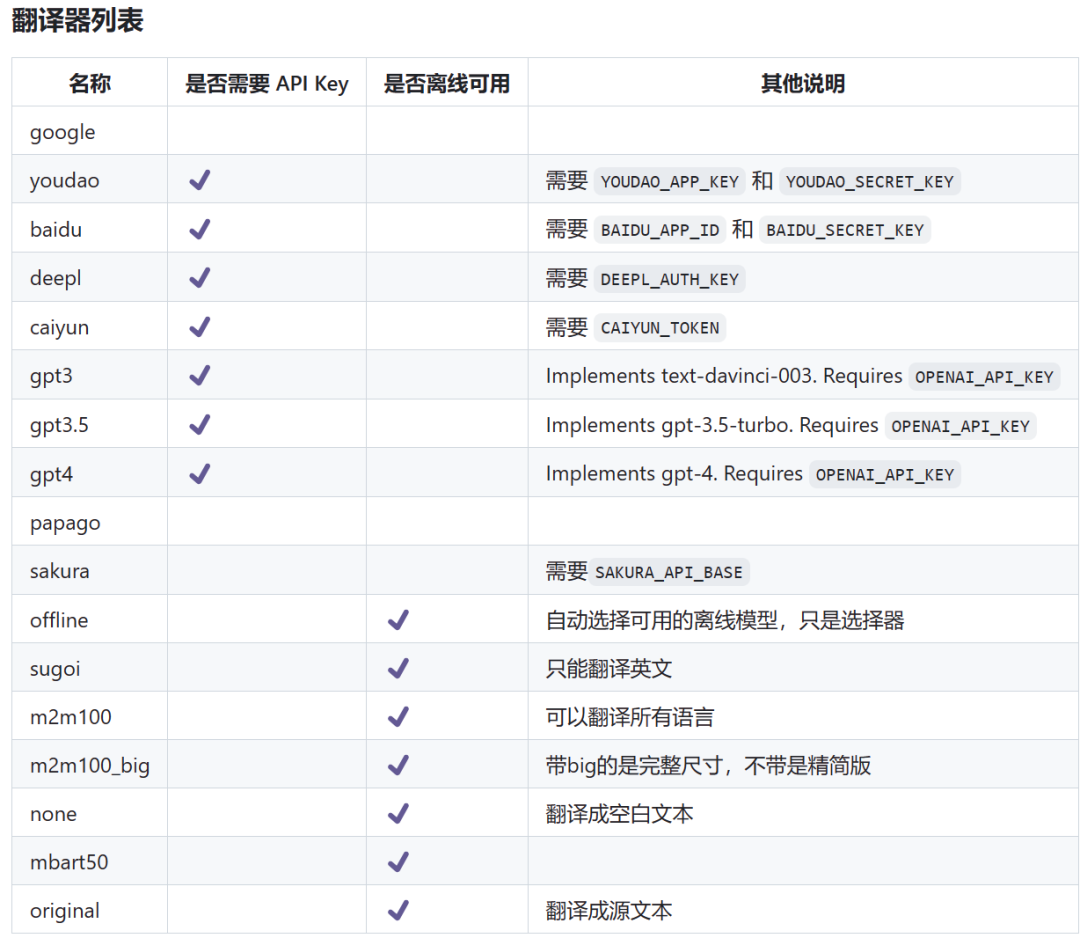1080x938 pixels.
Task: Select the youdao translator name
Action: pos(65,181)
